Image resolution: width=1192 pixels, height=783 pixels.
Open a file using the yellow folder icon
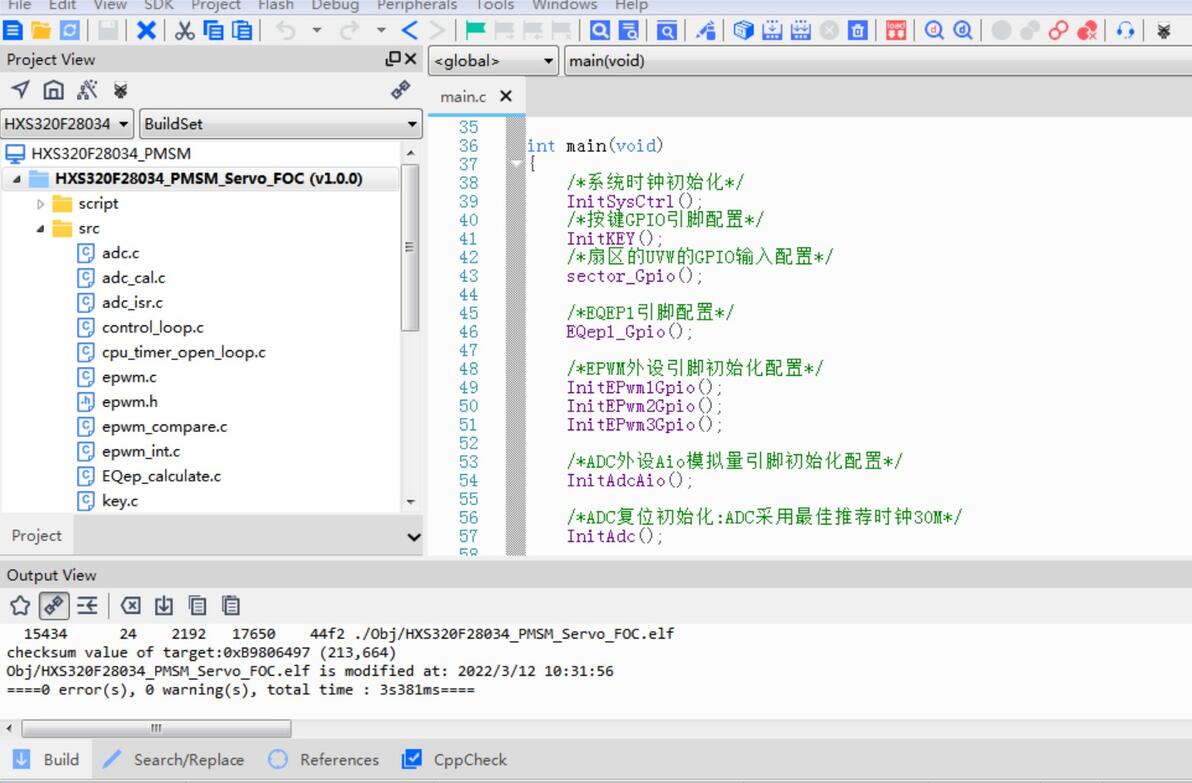point(41,30)
